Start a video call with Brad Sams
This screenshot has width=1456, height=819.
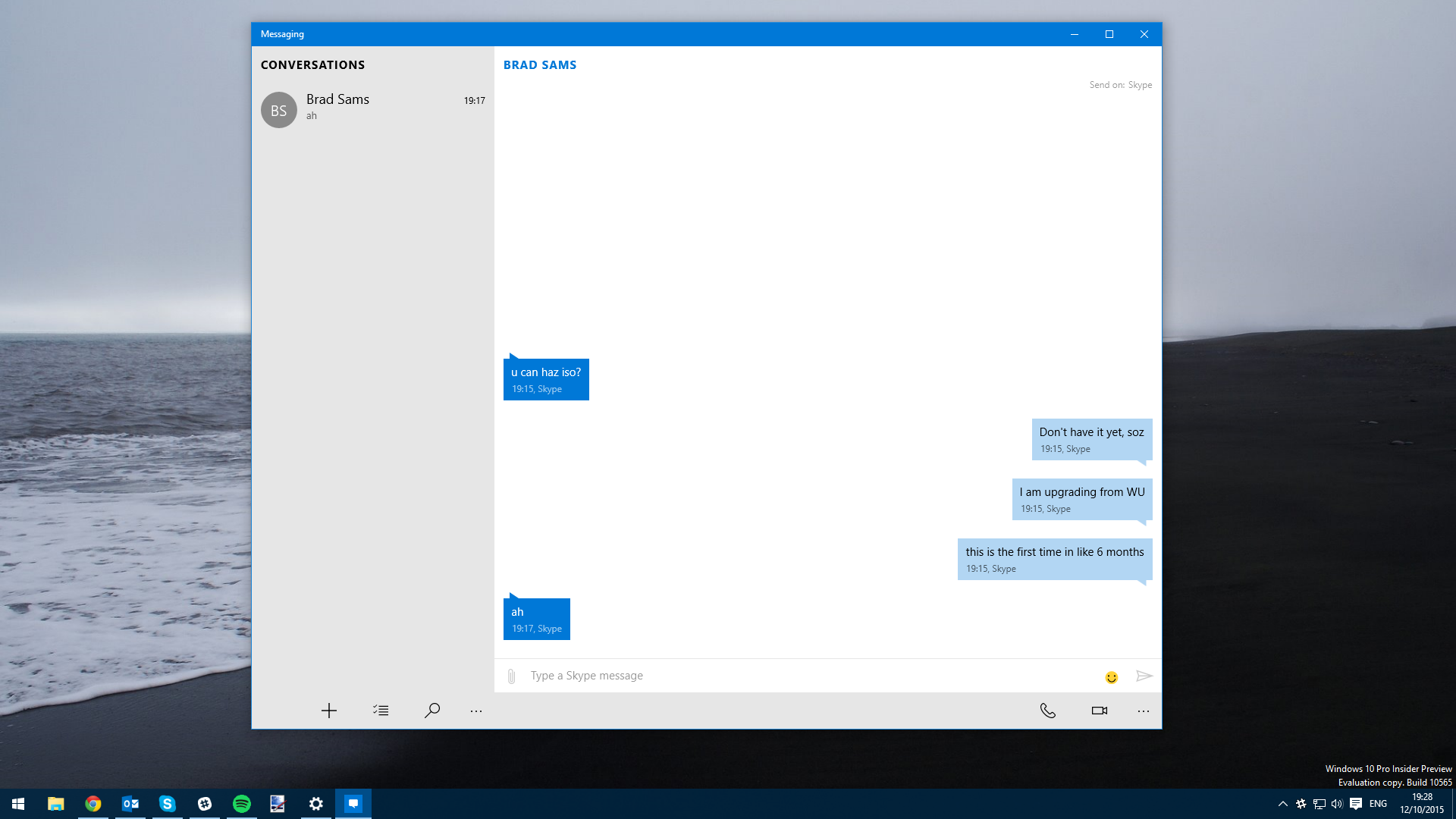(x=1100, y=711)
